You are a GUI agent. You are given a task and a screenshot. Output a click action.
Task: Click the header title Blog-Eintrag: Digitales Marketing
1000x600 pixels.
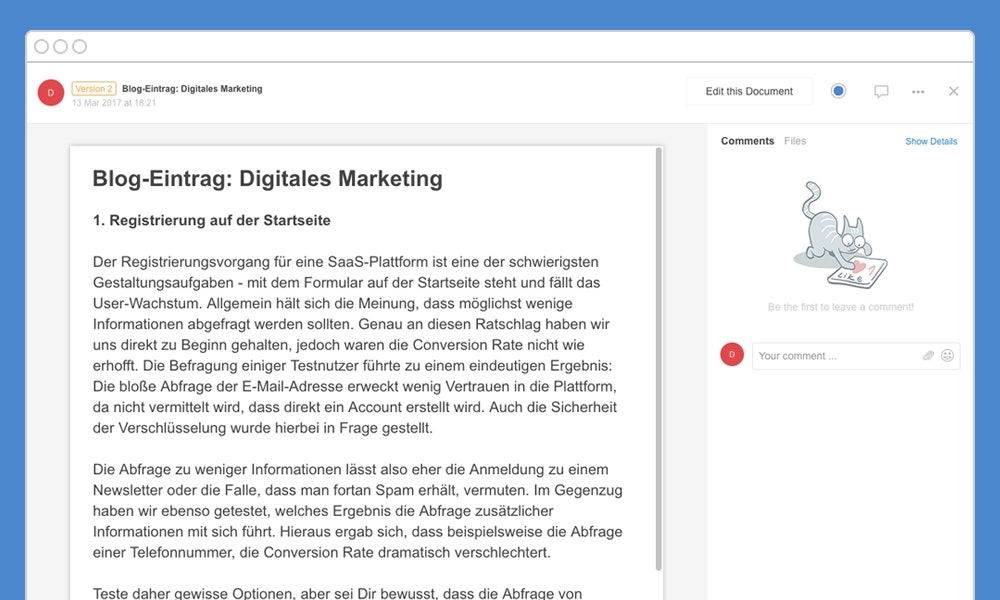coord(192,89)
